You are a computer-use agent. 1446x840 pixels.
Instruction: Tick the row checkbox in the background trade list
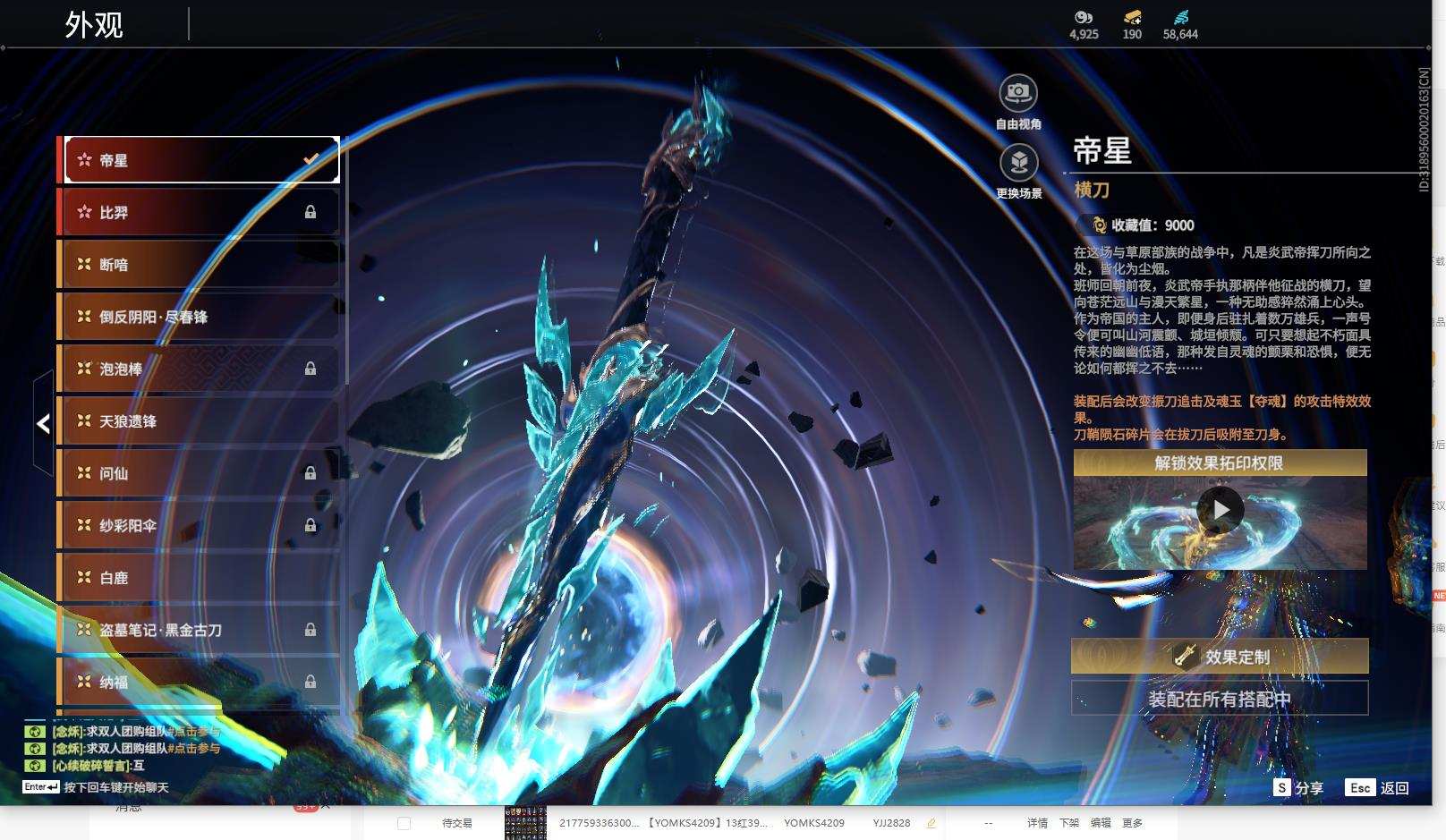pyautogui.click(x=404, y=823)
